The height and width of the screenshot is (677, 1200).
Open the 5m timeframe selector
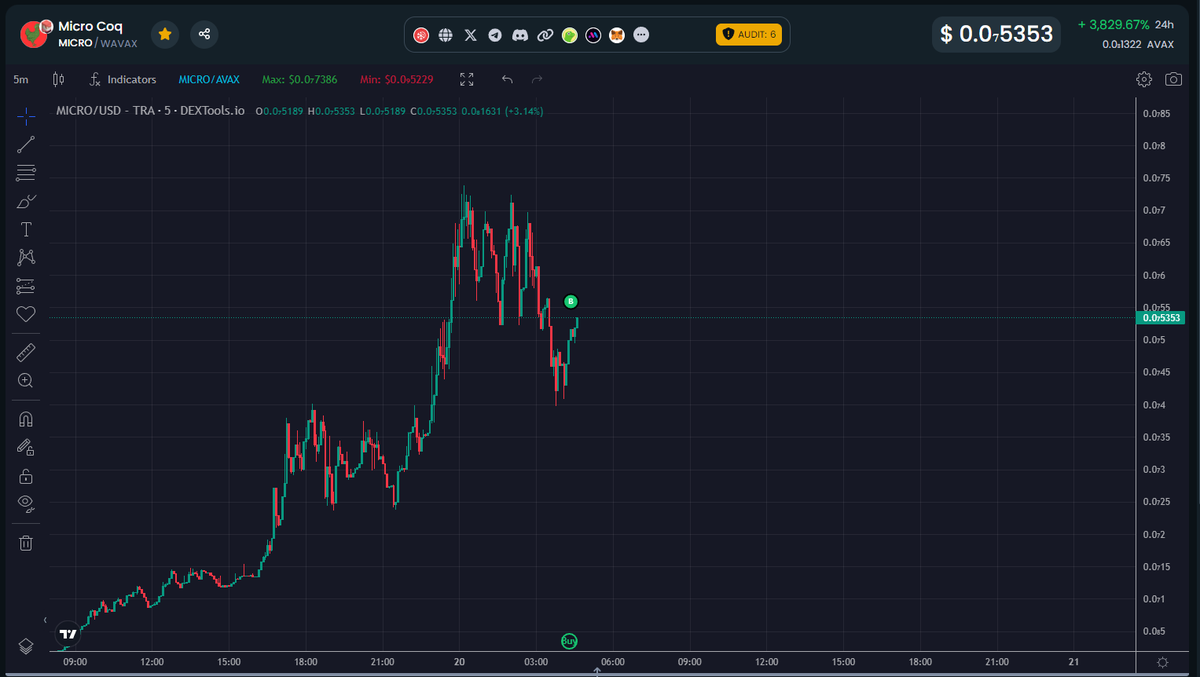pos(20,78)
